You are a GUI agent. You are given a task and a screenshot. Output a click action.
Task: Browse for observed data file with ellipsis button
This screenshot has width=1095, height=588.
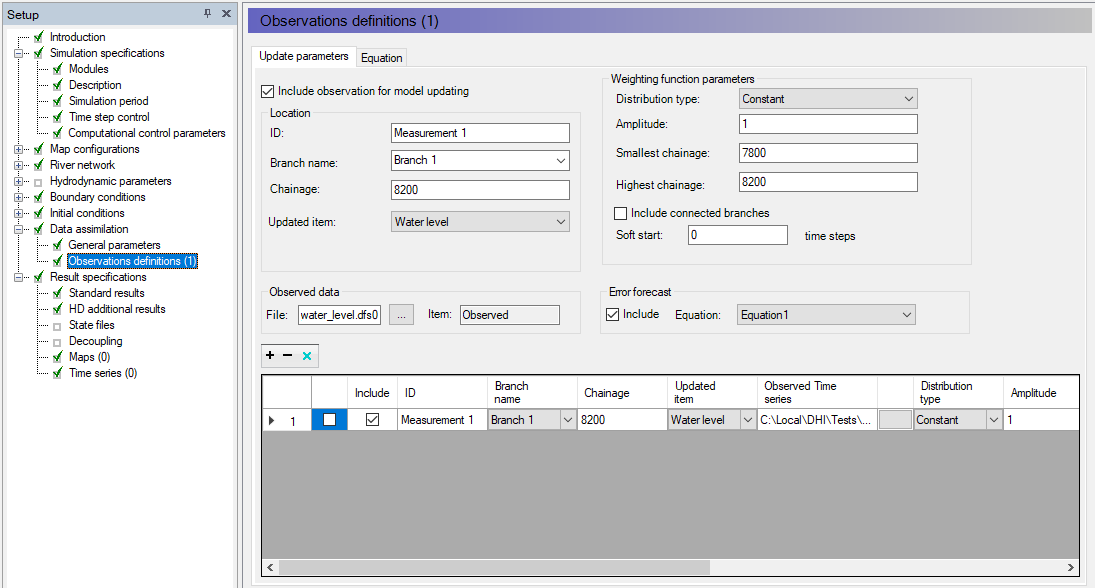pyautogui.click(x=401, y=315)
